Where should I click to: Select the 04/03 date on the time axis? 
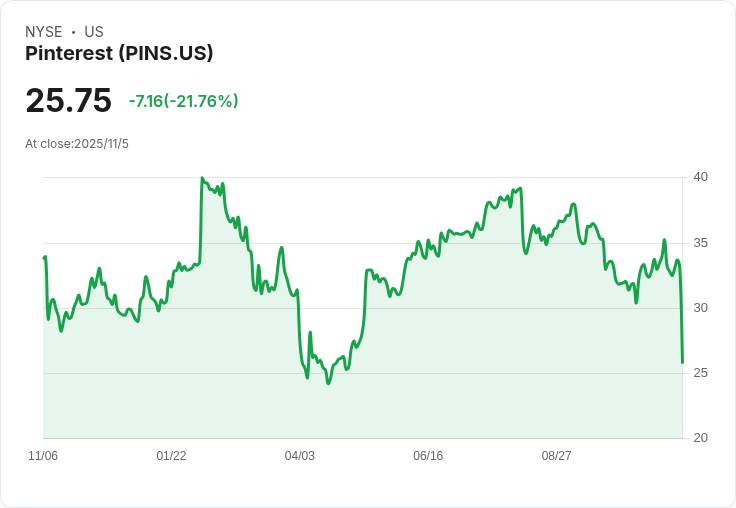point(300,456)
